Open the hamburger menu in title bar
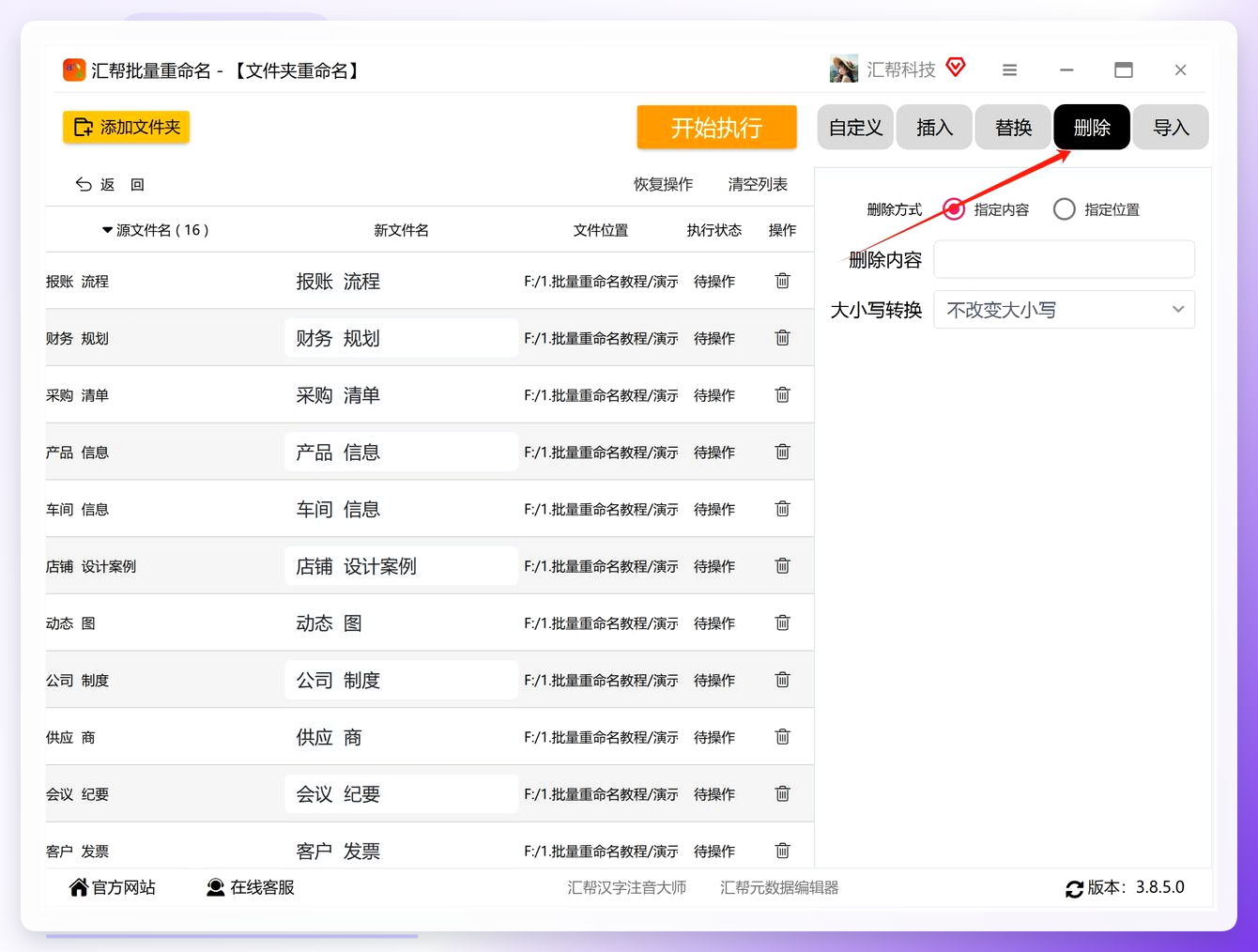 pos(1009,69)
